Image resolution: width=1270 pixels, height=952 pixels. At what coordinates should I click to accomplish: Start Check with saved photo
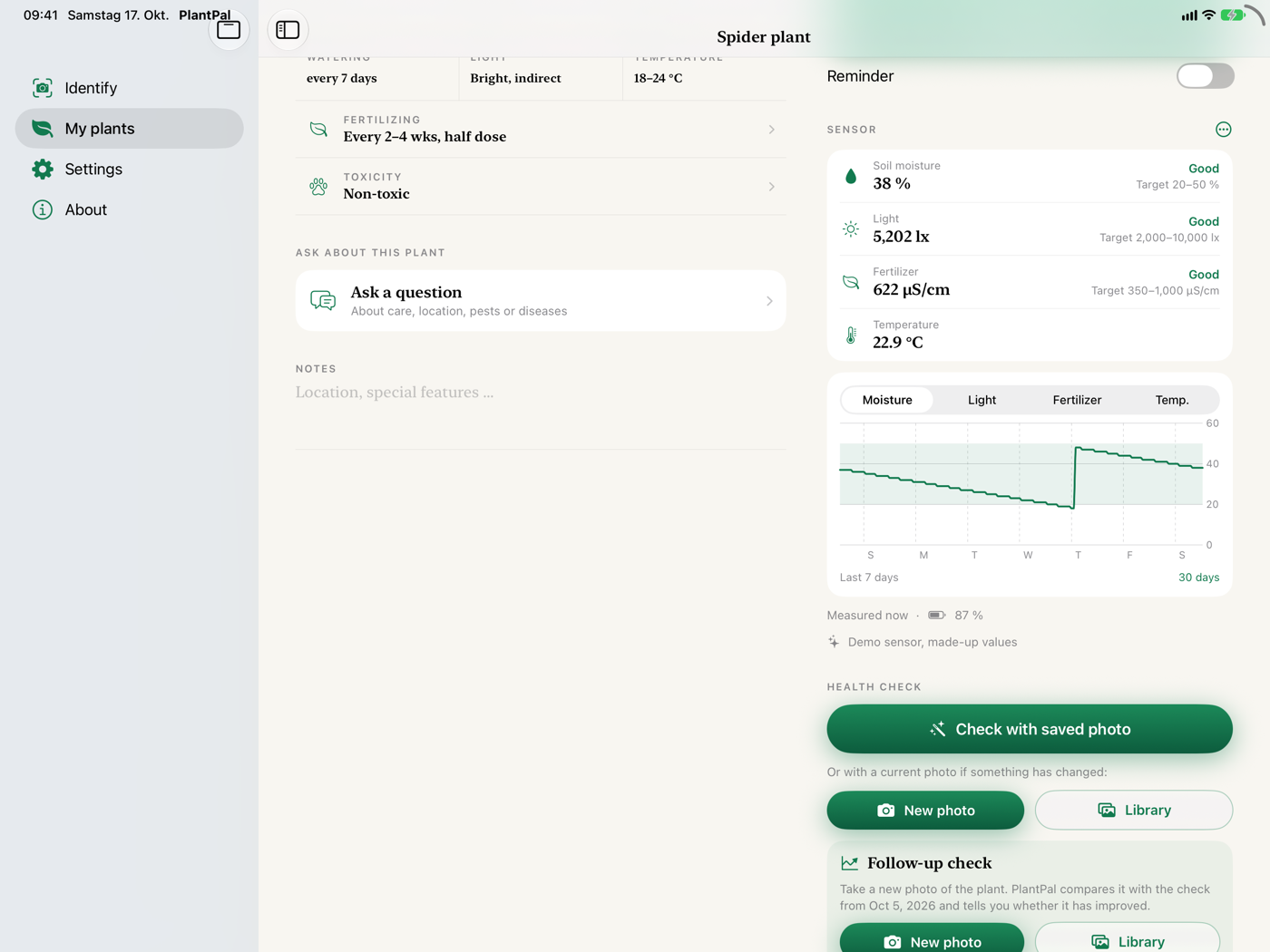click(1030, 729)
